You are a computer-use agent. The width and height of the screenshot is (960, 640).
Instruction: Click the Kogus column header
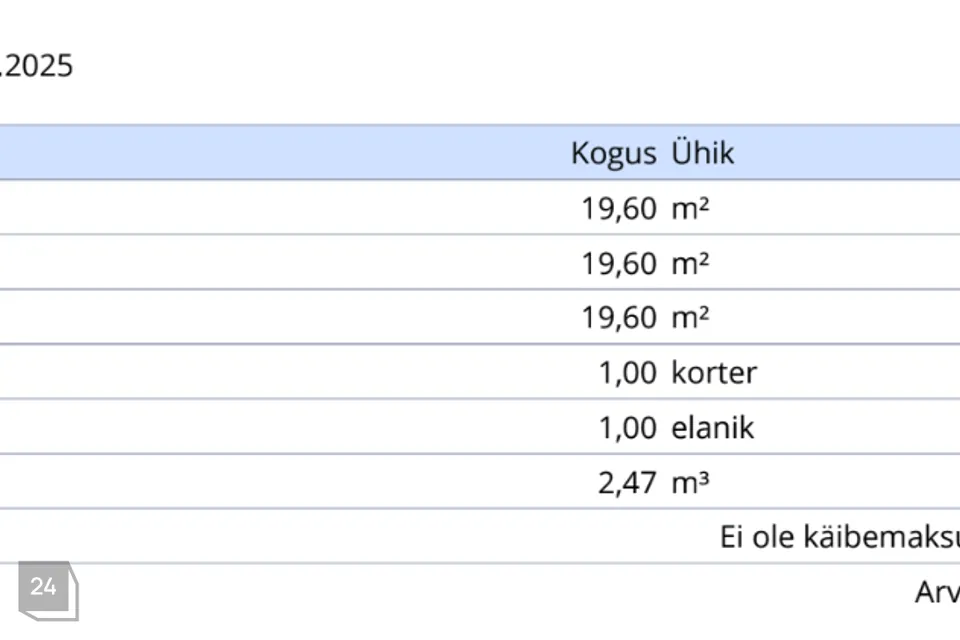[x=613, y=153]
